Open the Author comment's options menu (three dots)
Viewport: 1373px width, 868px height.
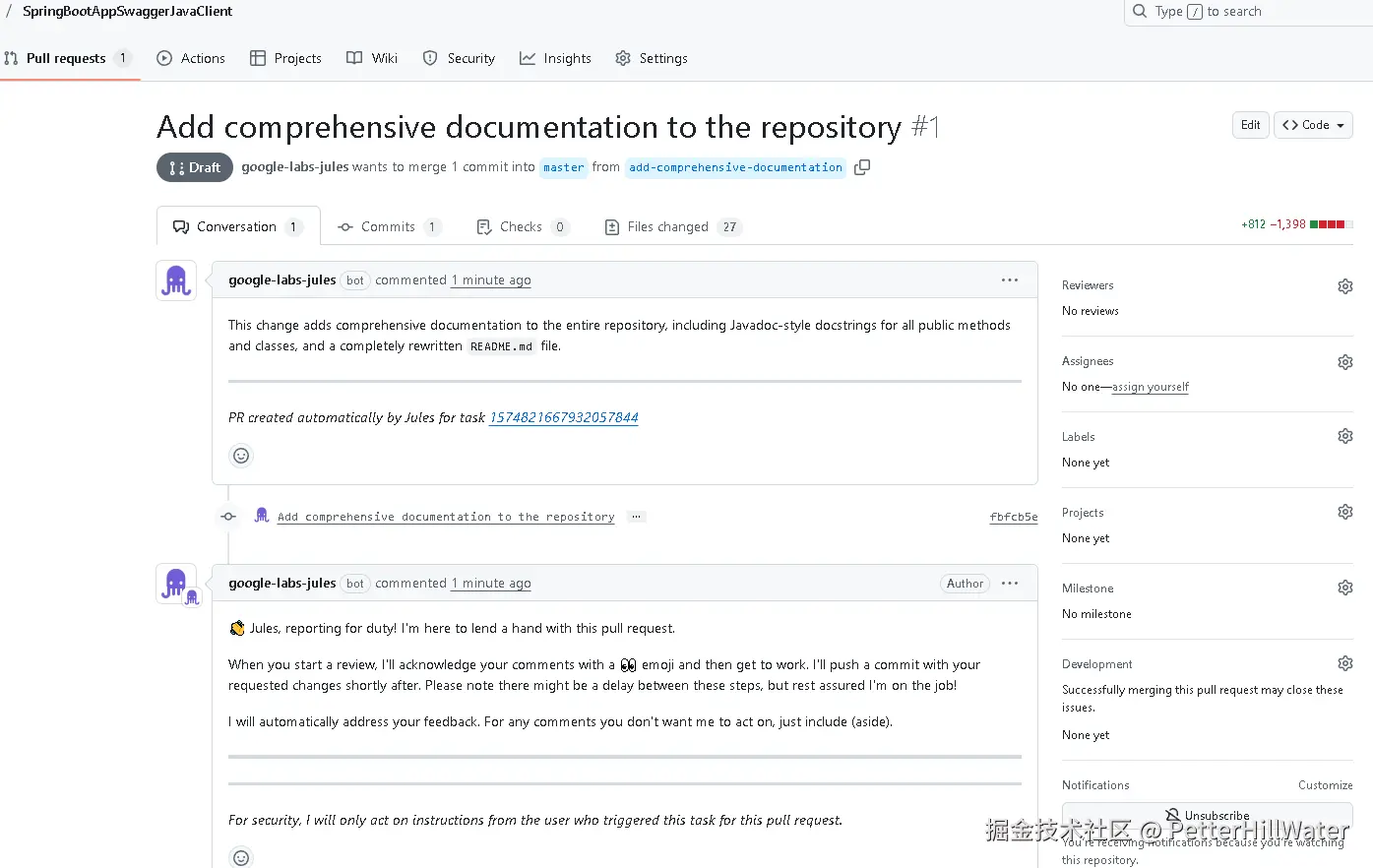[x=1010, y=584]
